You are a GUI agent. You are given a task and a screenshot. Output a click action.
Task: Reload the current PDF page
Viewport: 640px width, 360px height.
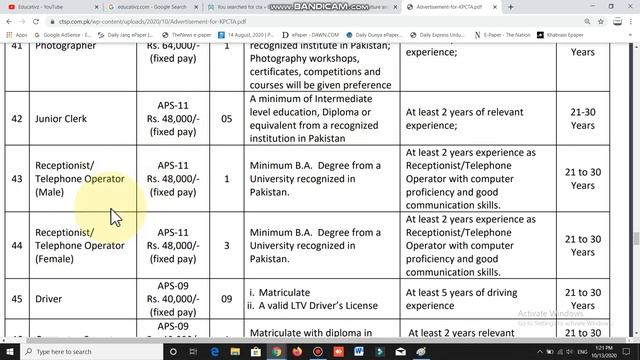tap(36, 22)
